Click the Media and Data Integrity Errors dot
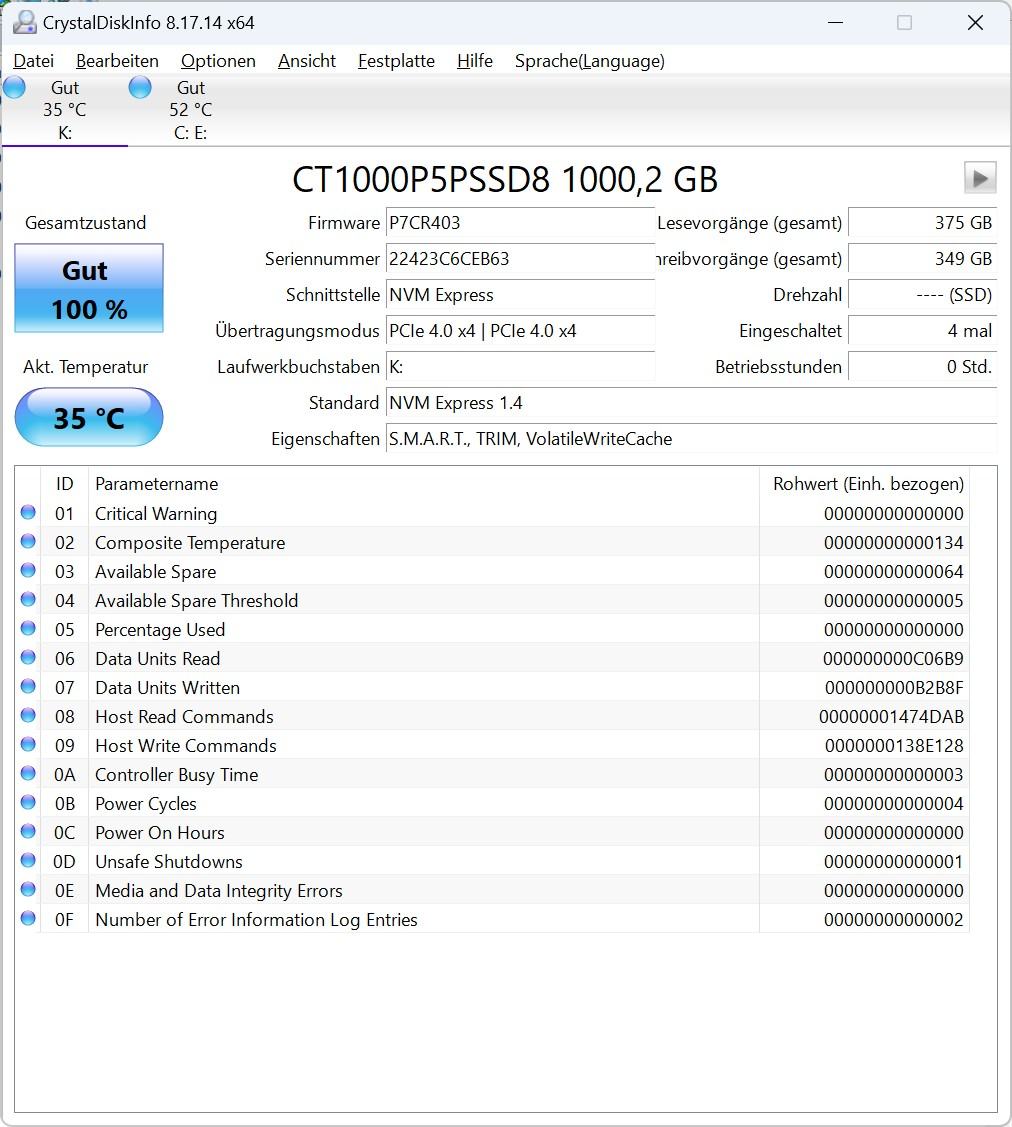This screenshot has width=1012, height=1127. coord(28,889)
